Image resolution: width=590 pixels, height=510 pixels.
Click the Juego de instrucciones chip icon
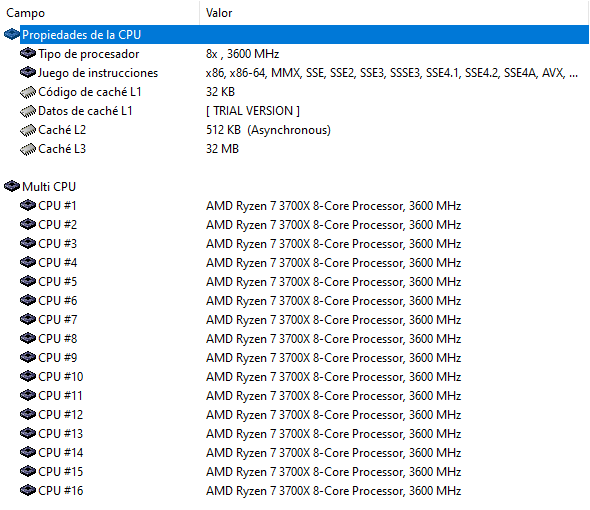27,72
